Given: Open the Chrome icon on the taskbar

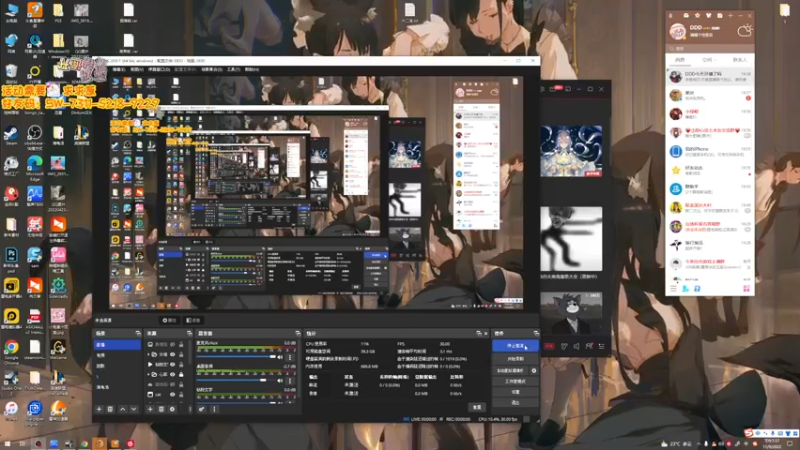Looking at the screenshot, I should (x=84, y=444).
